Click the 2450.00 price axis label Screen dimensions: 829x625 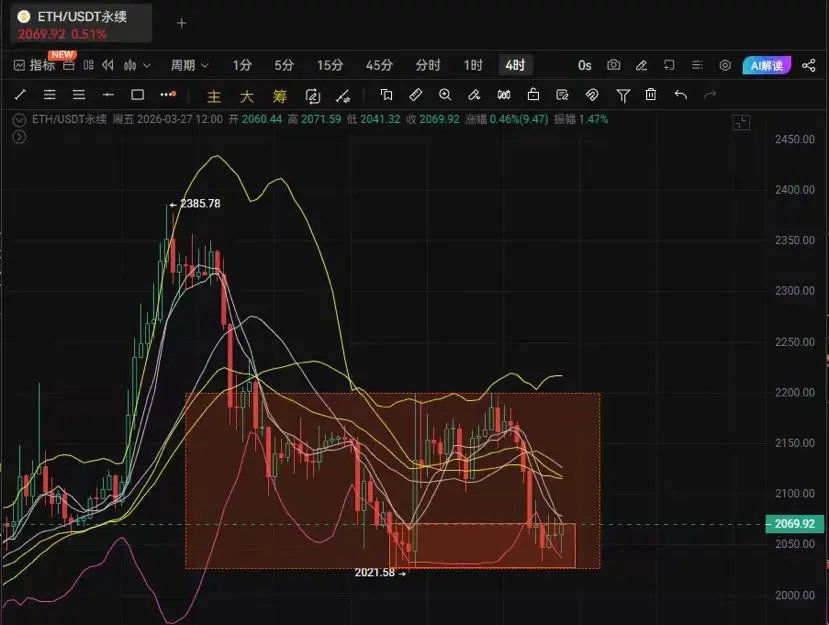(795, 139)
